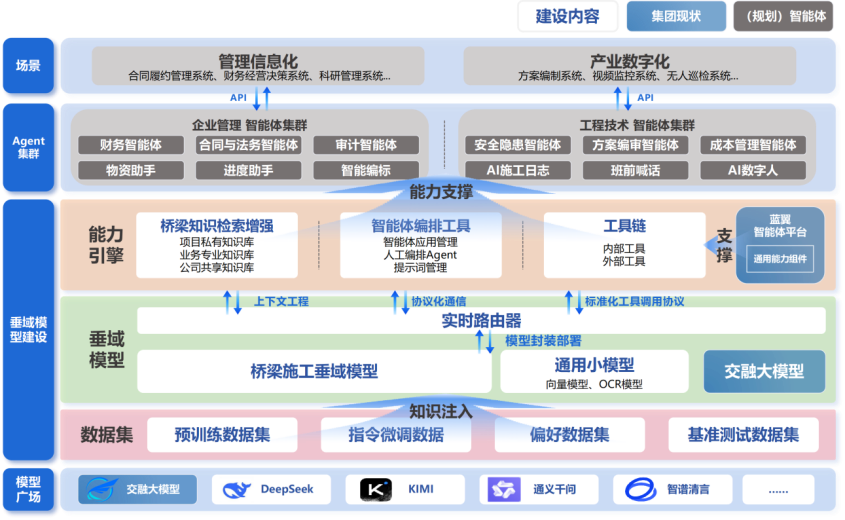Click the 班前喊话 box

click(x=635, y=170)
